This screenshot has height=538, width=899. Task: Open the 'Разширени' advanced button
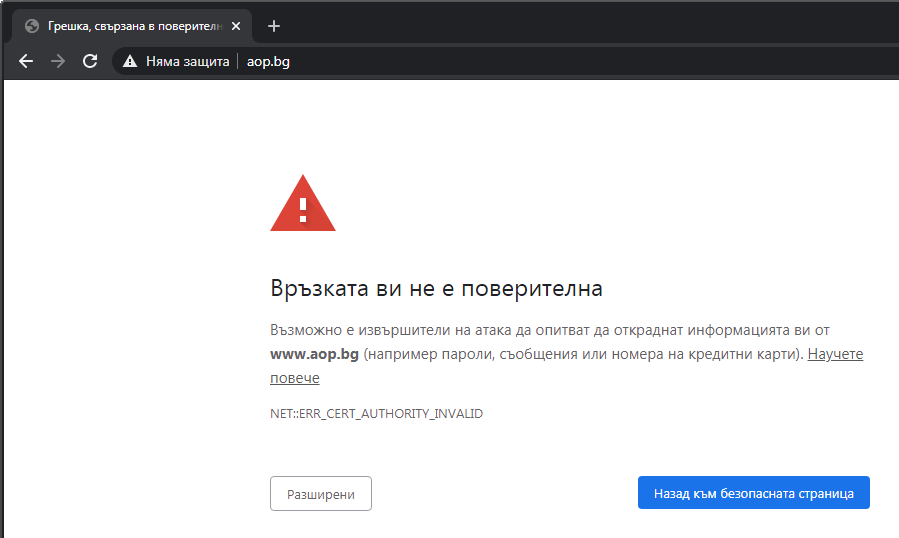tap(321, 493)
